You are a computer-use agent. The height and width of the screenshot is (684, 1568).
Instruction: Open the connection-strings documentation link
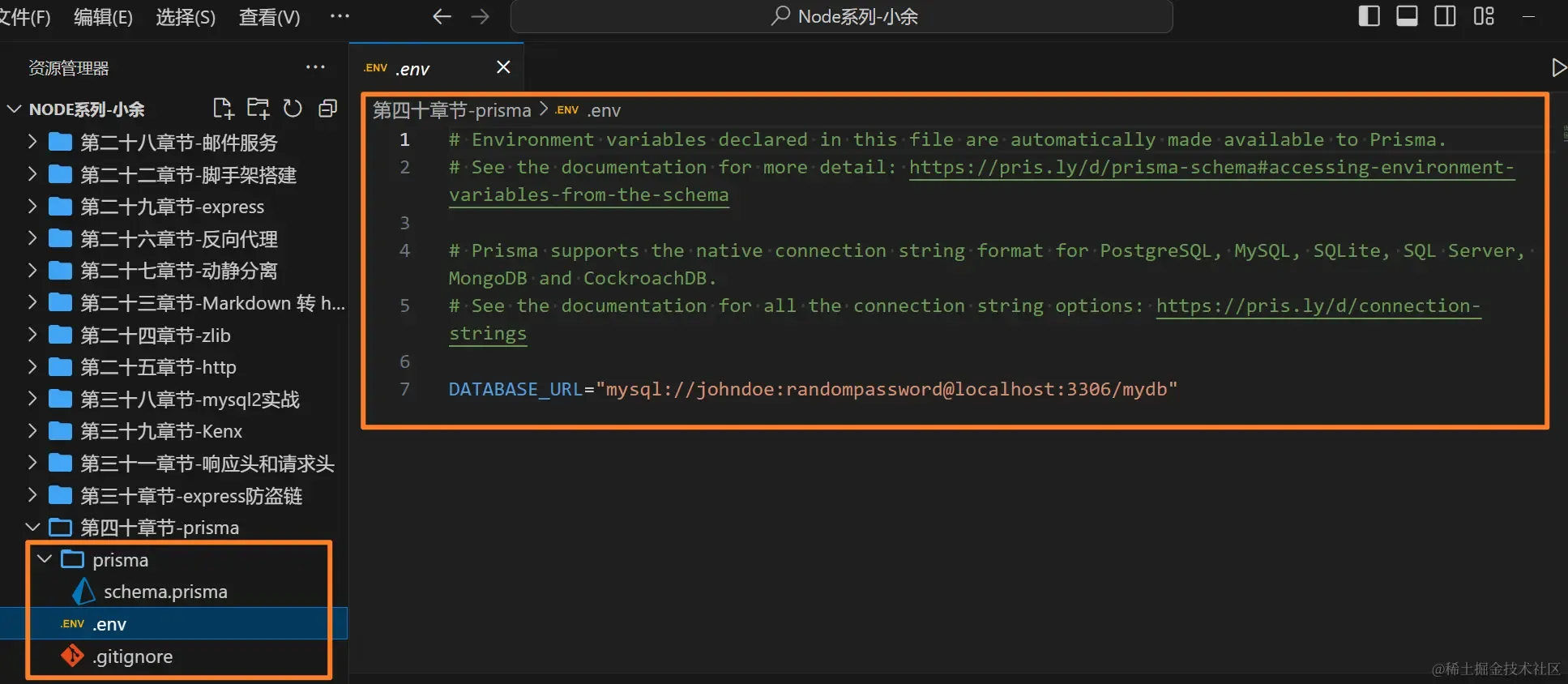coord(1318,306)
